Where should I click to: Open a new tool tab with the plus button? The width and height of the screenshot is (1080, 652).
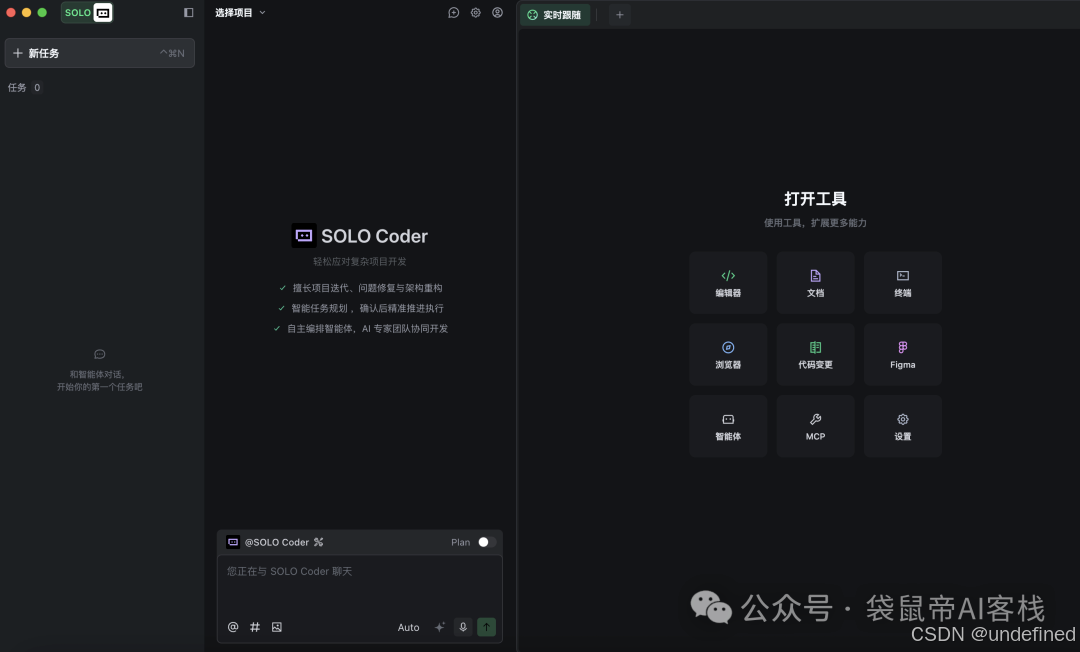tap(620, 14)
